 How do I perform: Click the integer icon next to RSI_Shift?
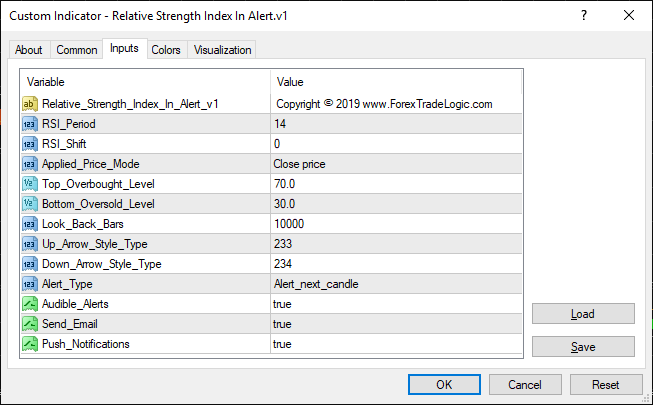(30, 144)
